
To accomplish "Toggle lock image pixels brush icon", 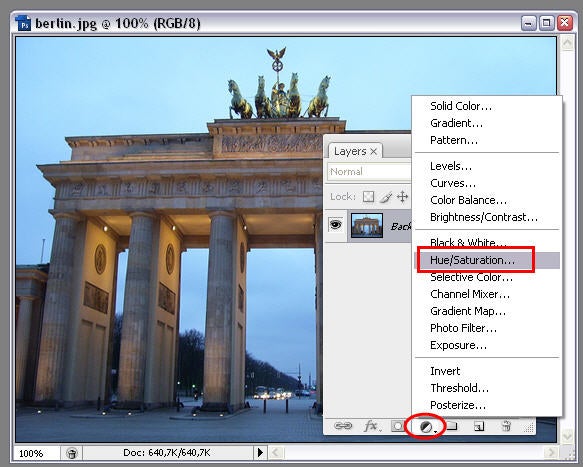I will click(386, 196).
